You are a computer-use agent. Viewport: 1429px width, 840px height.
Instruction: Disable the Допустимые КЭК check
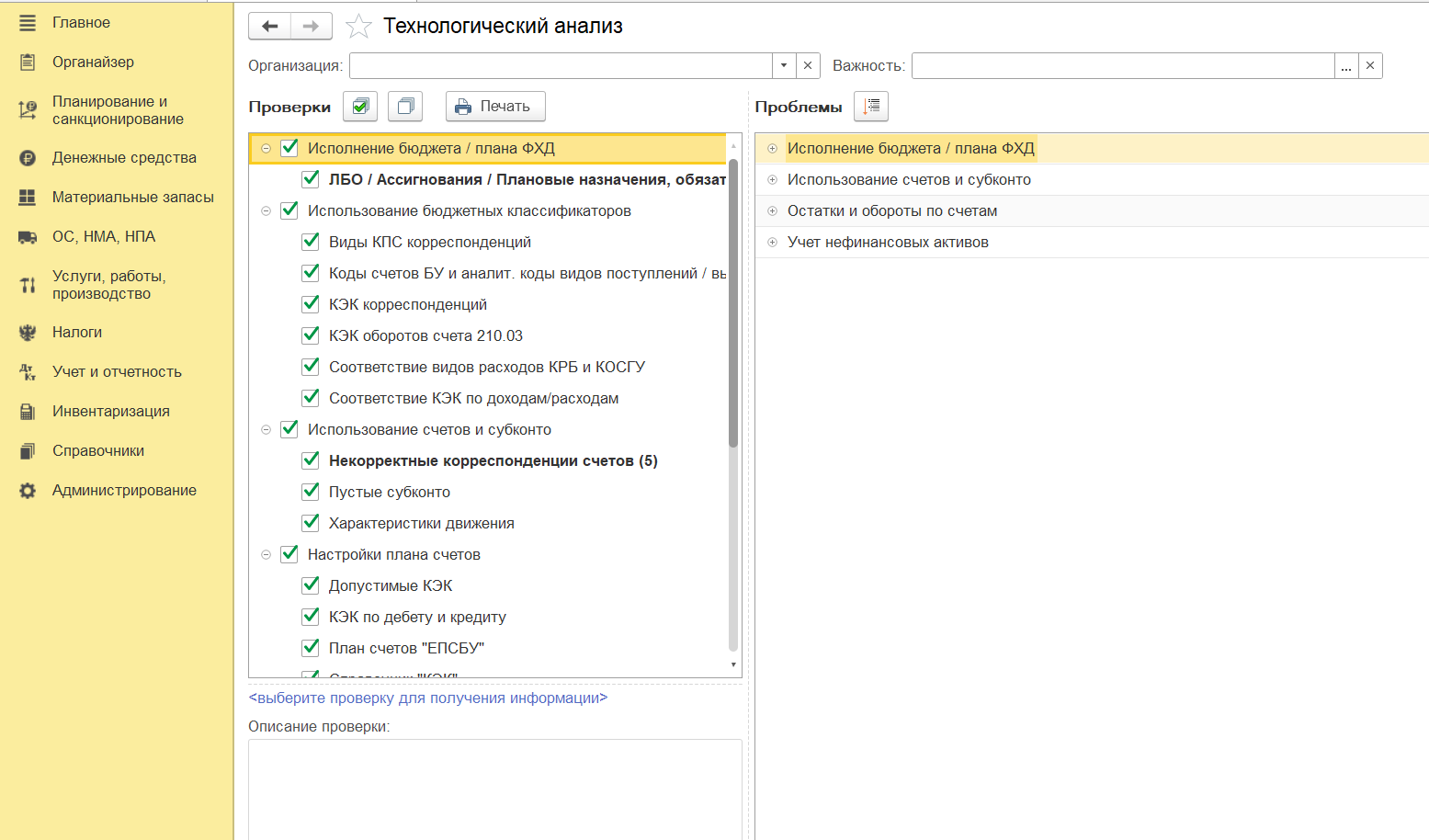(x=311, y=585)
